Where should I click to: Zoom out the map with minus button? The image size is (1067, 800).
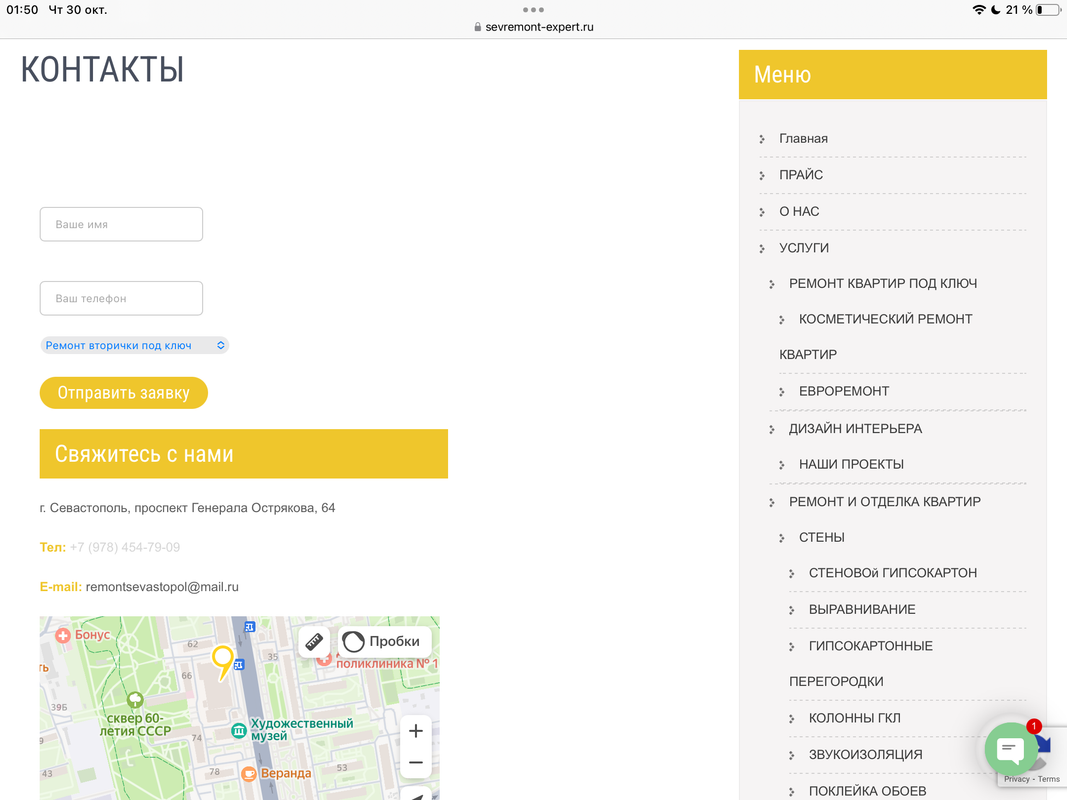click(x=416, y=763)
